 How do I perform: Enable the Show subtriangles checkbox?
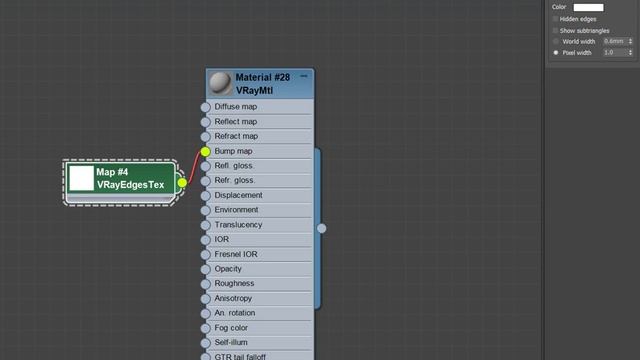(555, 30)
